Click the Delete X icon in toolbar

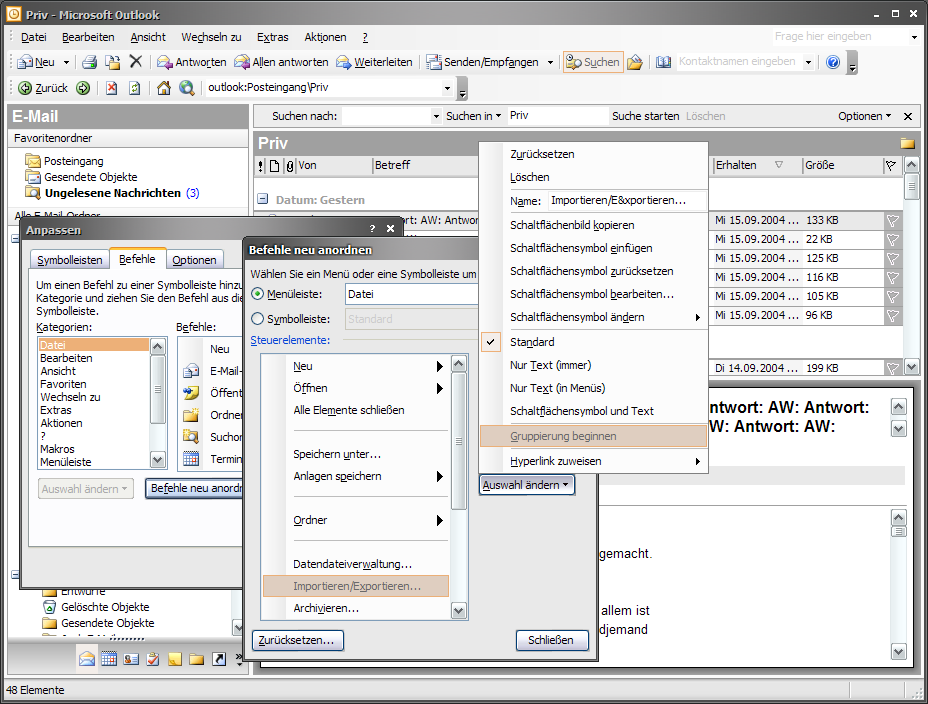(136, 62)
